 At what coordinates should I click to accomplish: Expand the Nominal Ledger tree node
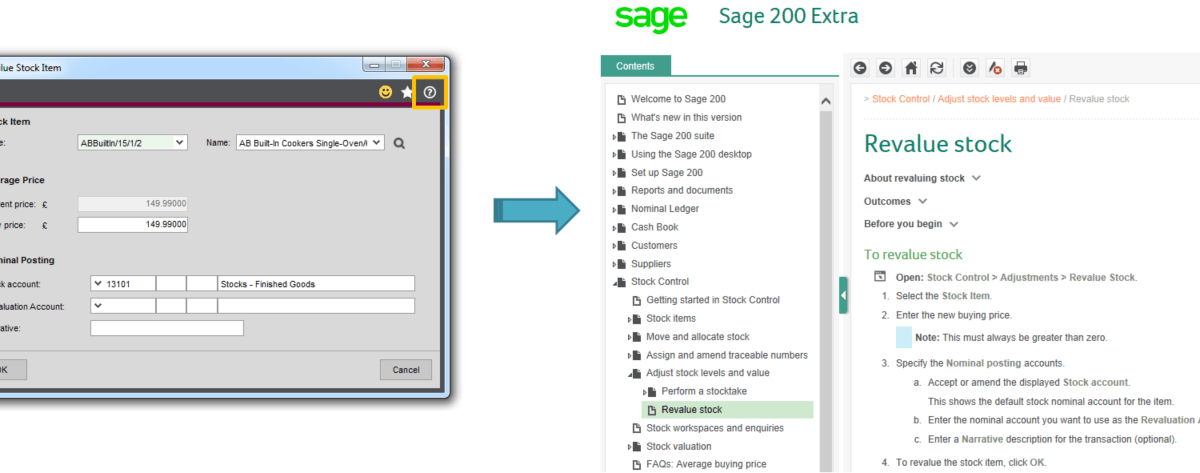tap(615, 209)
